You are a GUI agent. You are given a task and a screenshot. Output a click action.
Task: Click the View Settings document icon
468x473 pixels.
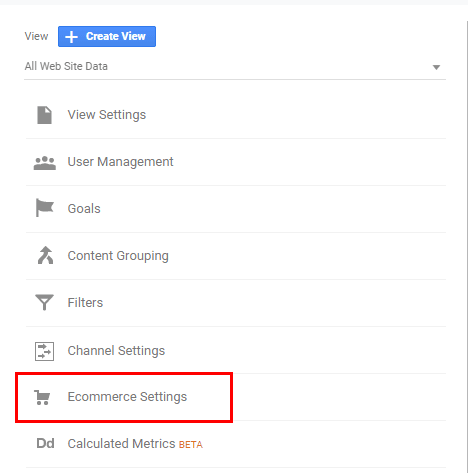pos(44,115)
